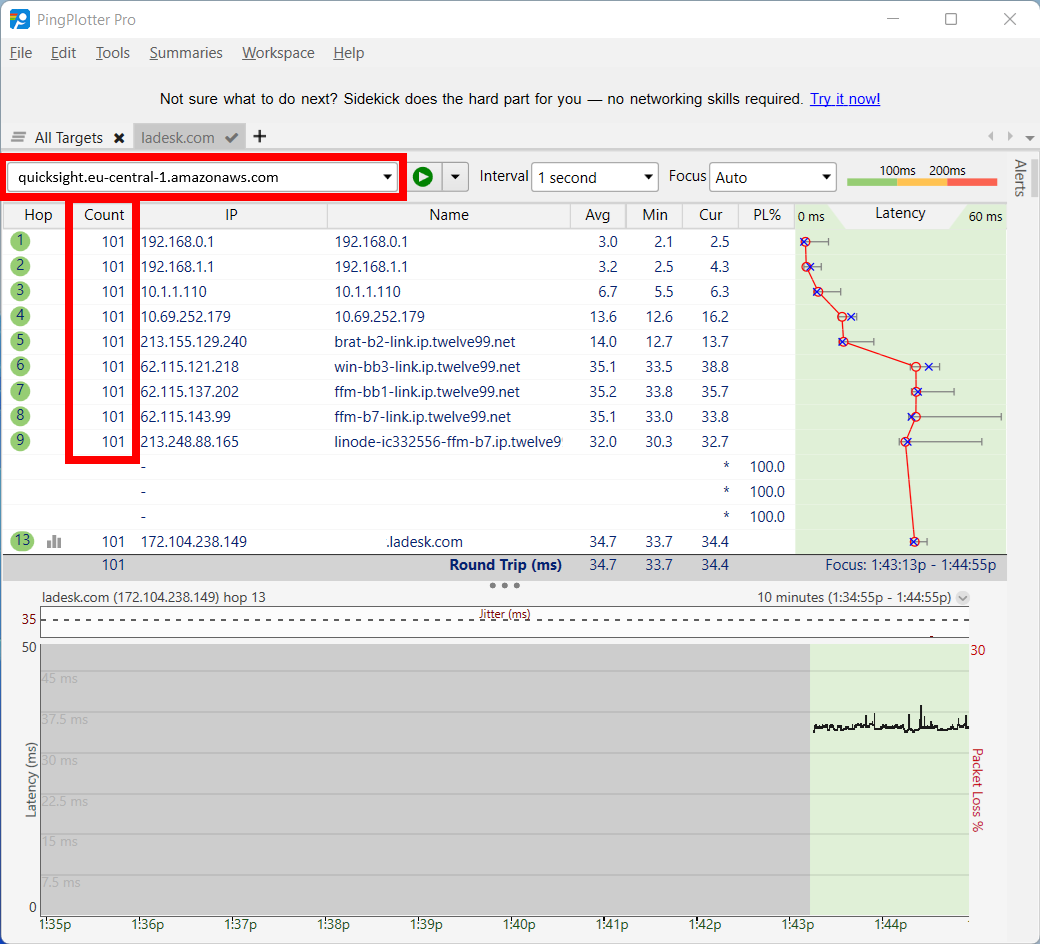This screenshot has width=1040, height=944.
Task: Close the All Targets tab
Action: 119,138
